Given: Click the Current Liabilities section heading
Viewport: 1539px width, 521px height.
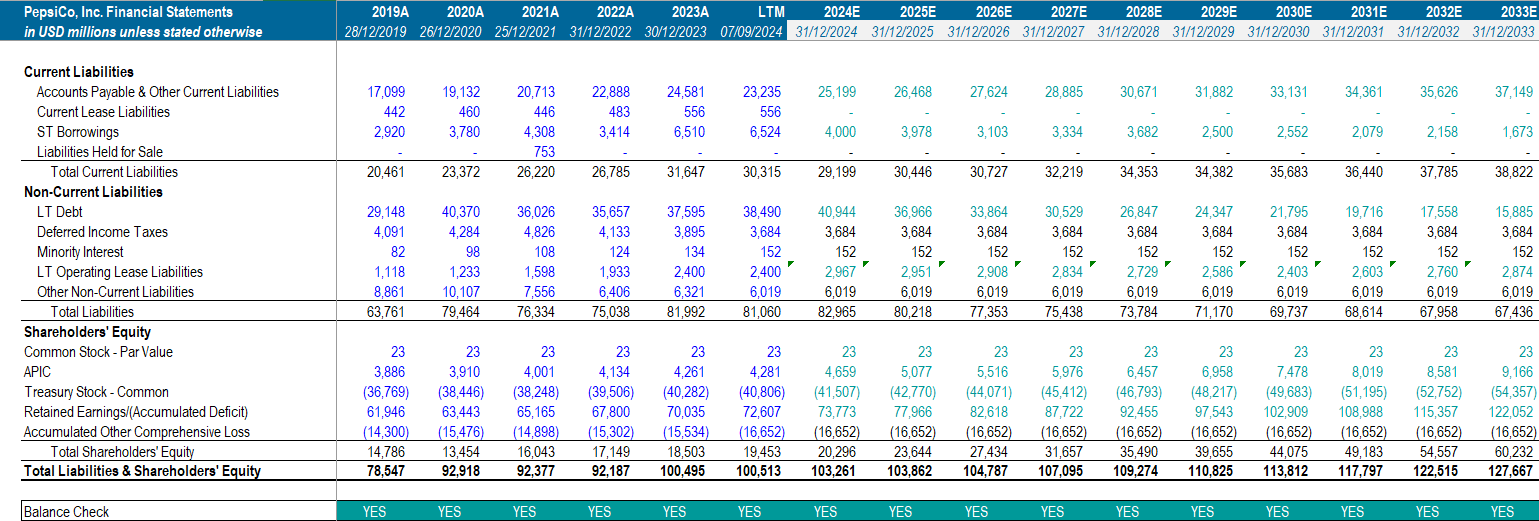Looking at the screenshot, I should pos(79,72).
